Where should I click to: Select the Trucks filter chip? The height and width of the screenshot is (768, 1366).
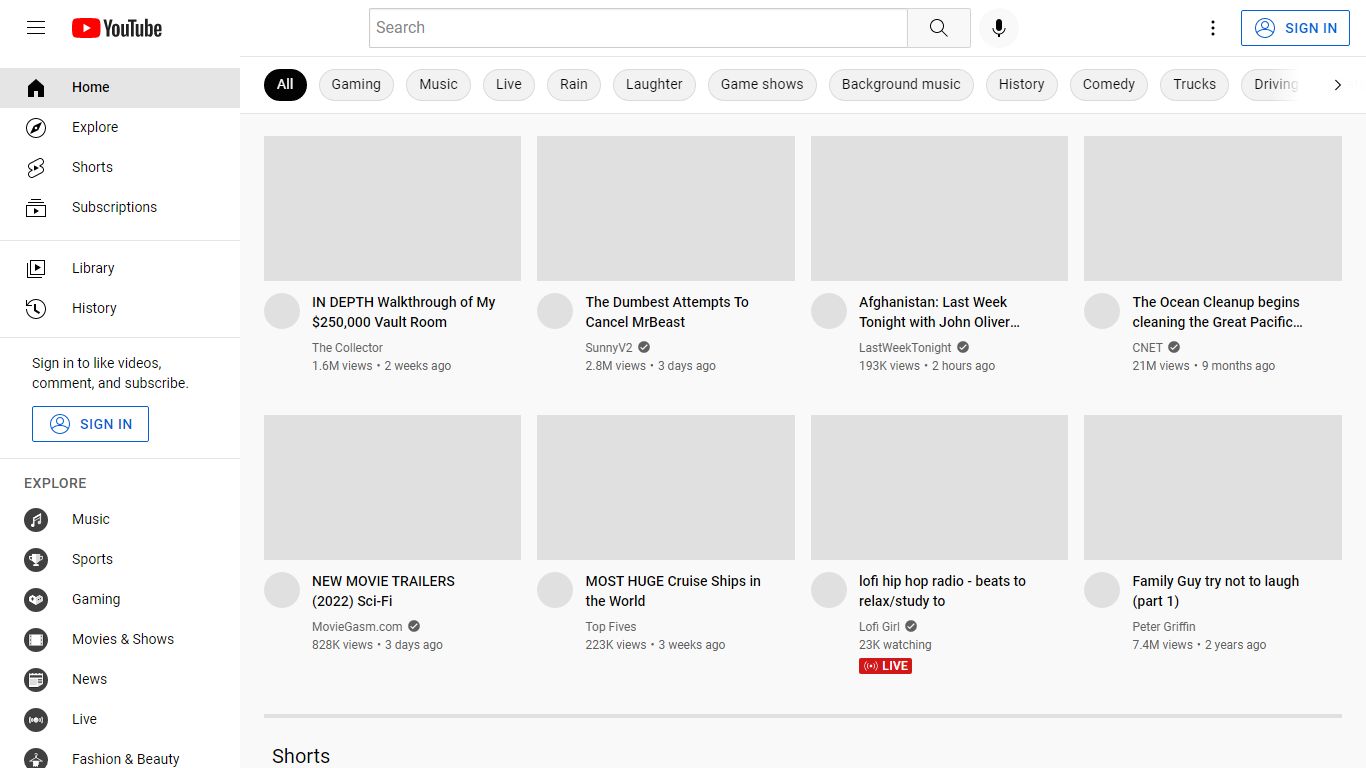[1194, 85]
